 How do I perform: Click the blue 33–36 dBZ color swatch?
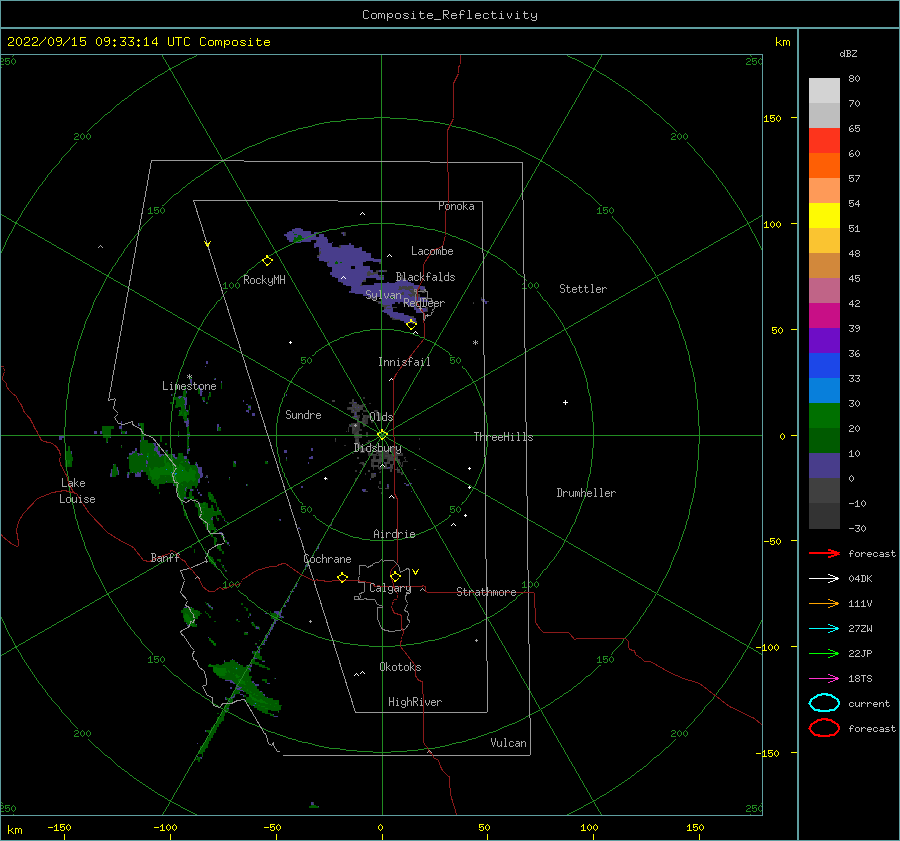click(x=824, y=365)
